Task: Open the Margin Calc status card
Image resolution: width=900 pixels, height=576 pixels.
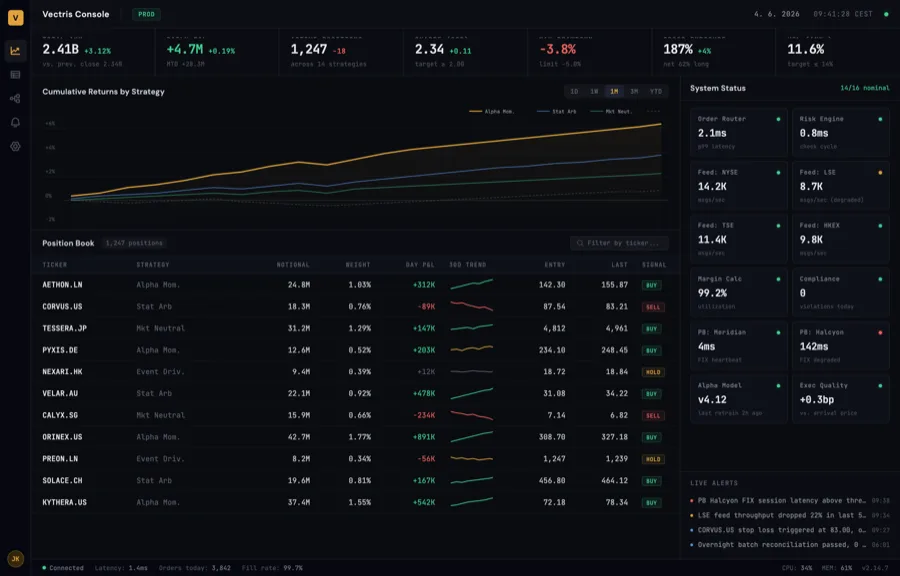Action: tap(739, 293)
